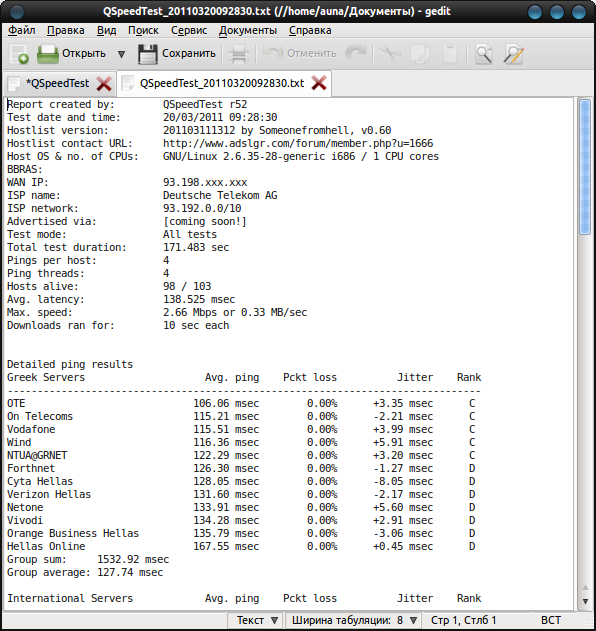Click the 'Detailed ping results' heading
Image resolution: width=596 pixels, height=631 pixels.
coord(70,364)
